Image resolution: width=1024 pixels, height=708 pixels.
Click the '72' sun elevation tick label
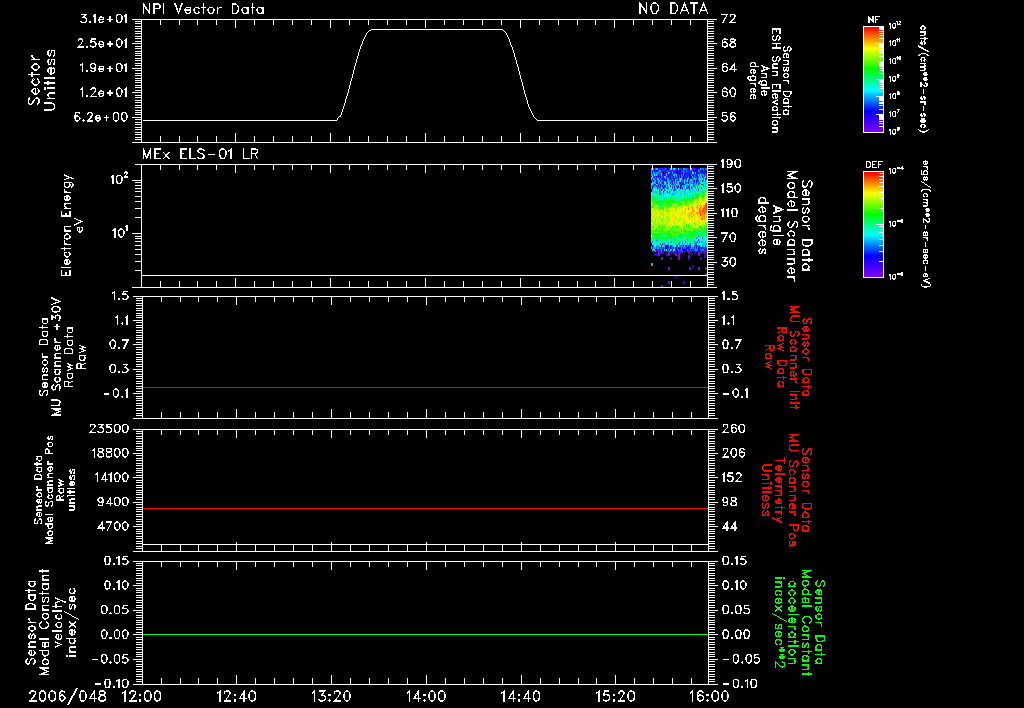click(x=729, y=19)
